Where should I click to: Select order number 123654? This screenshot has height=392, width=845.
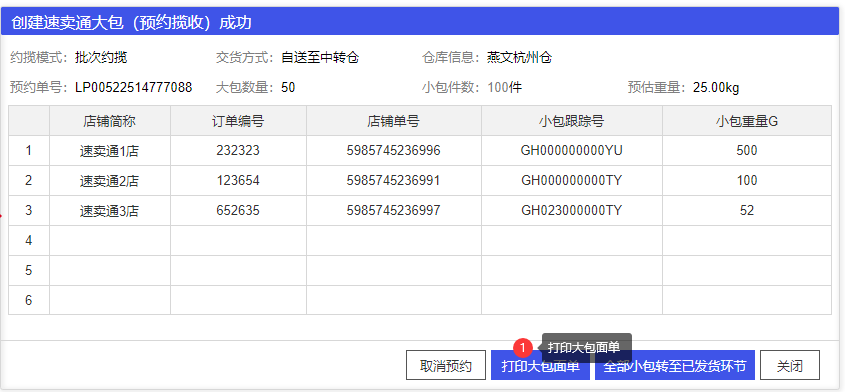(238, 180)
